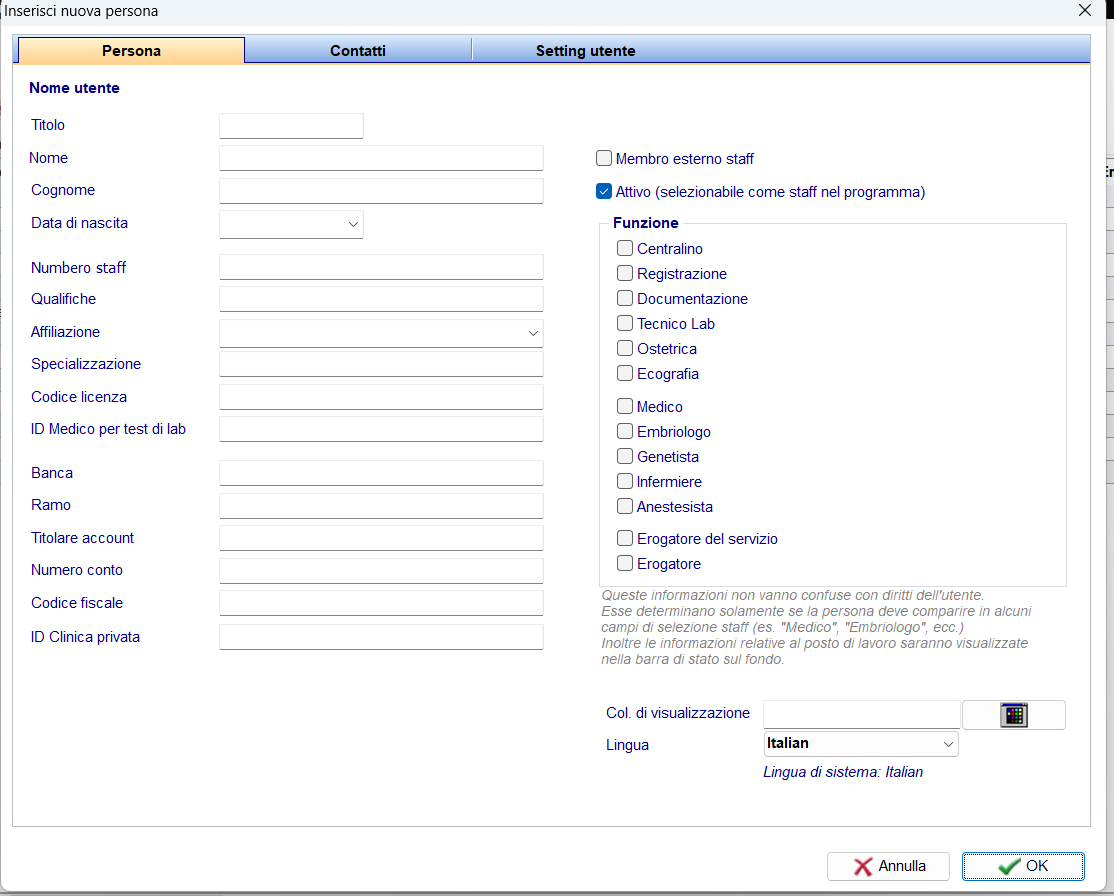Viewport: 1114px width, 896px height.
Task: Select the Persona tab
Action: point(131,50)
